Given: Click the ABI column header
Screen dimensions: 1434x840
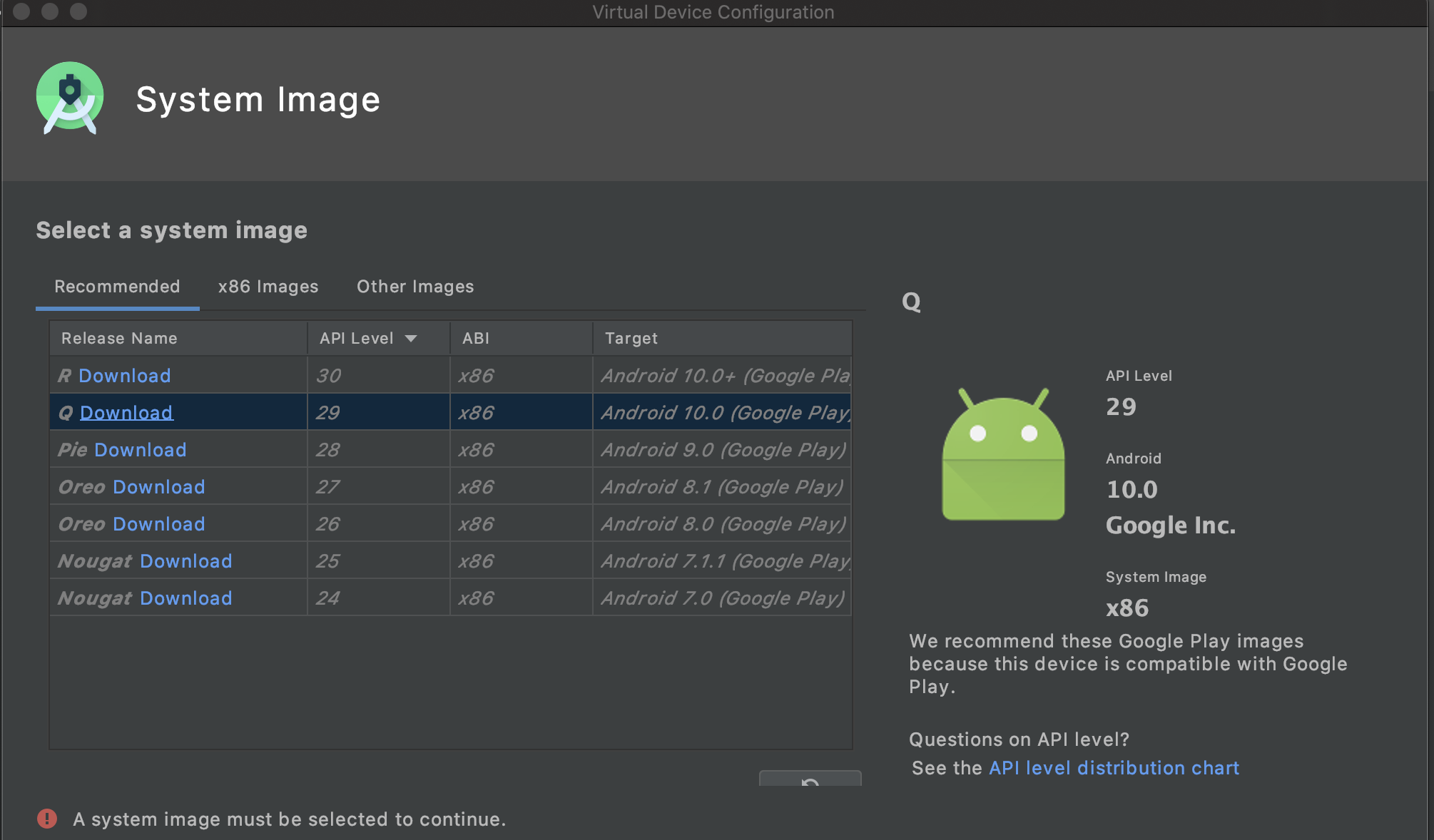Looking at the screenshot, I should 476,338.
